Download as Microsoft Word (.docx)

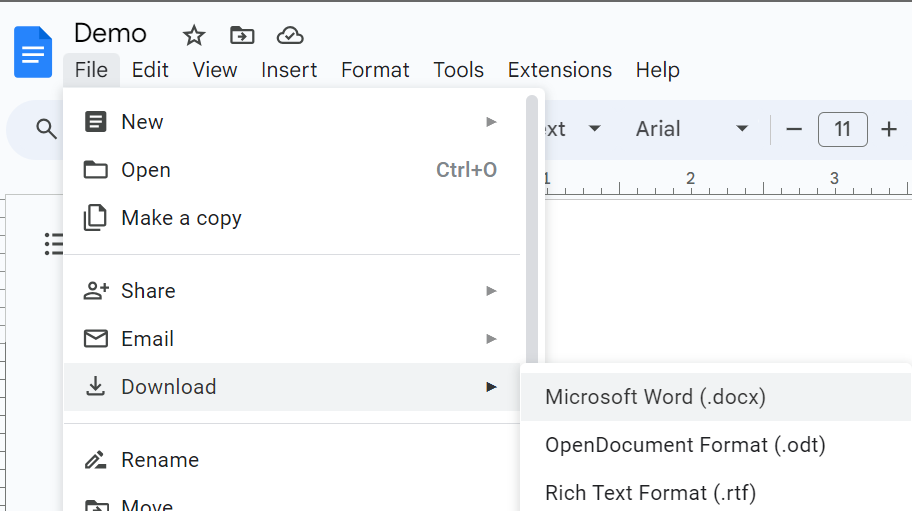point(655,397)
